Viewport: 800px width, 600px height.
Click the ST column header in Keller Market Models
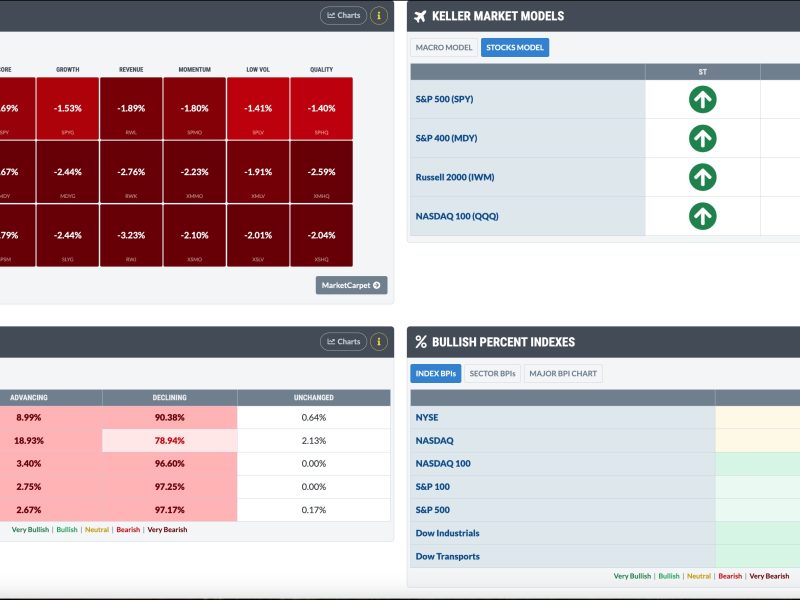click(703, 72)
